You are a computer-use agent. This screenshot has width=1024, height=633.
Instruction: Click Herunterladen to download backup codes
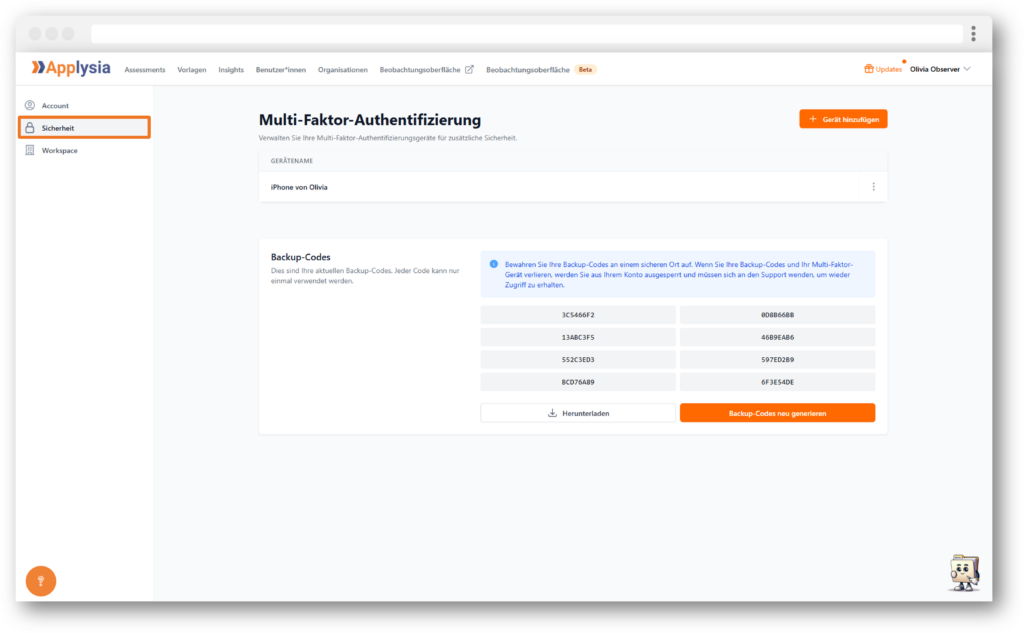(578, 413)
